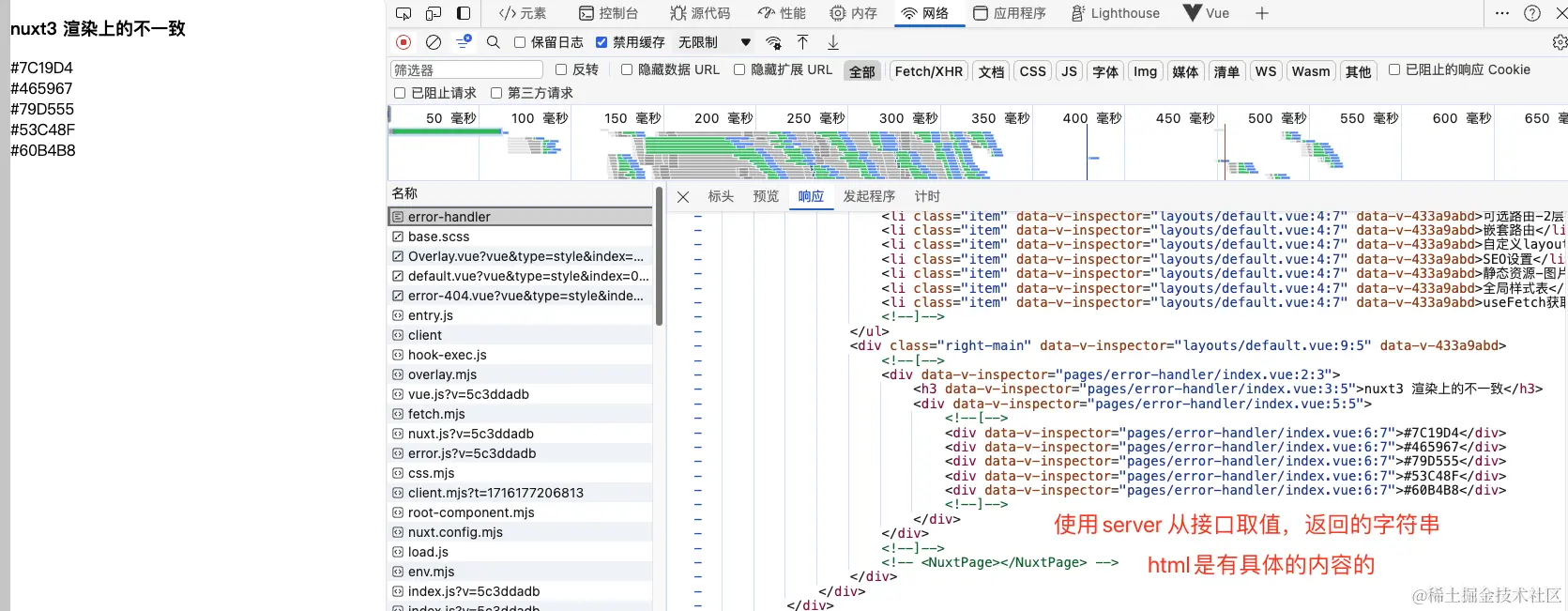Filter requests by Fetch/XHR
Screen dimensions: 1568x611
[929, 71]
